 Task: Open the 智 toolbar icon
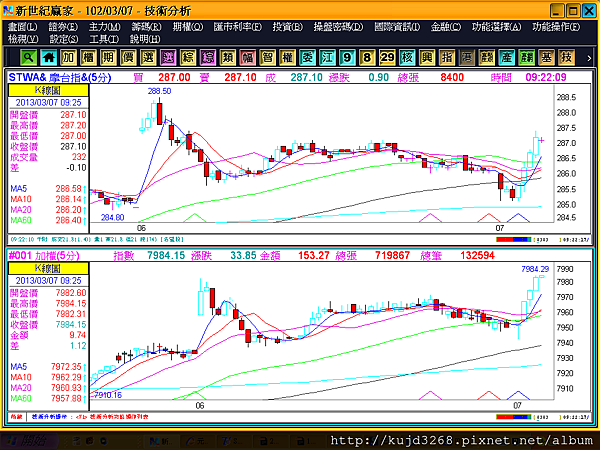267,58
